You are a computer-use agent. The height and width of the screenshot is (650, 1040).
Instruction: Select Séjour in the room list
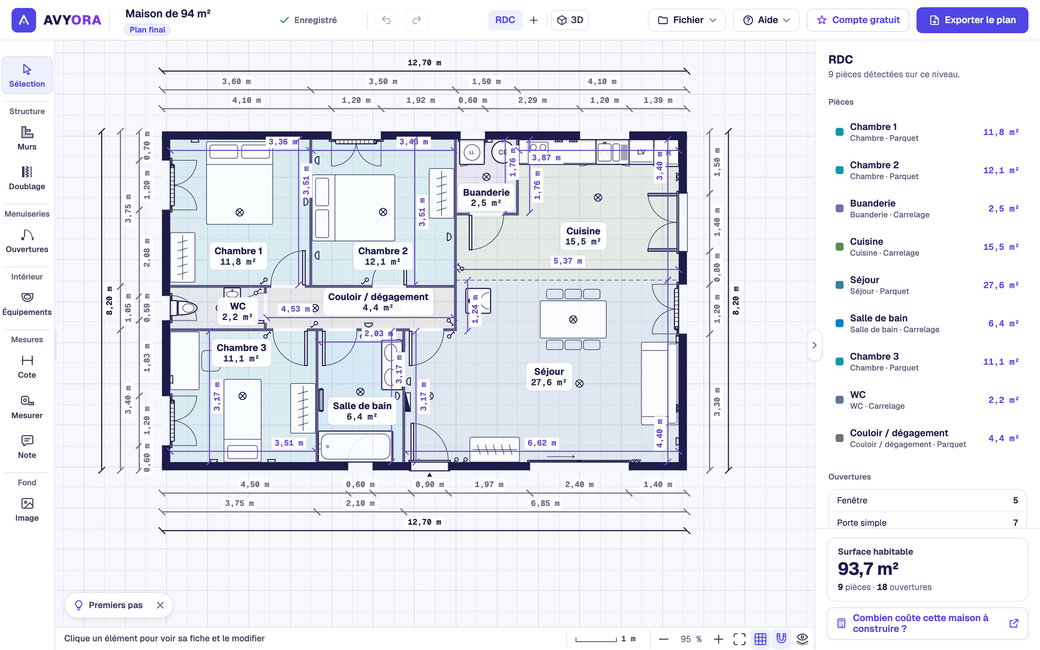927,285
